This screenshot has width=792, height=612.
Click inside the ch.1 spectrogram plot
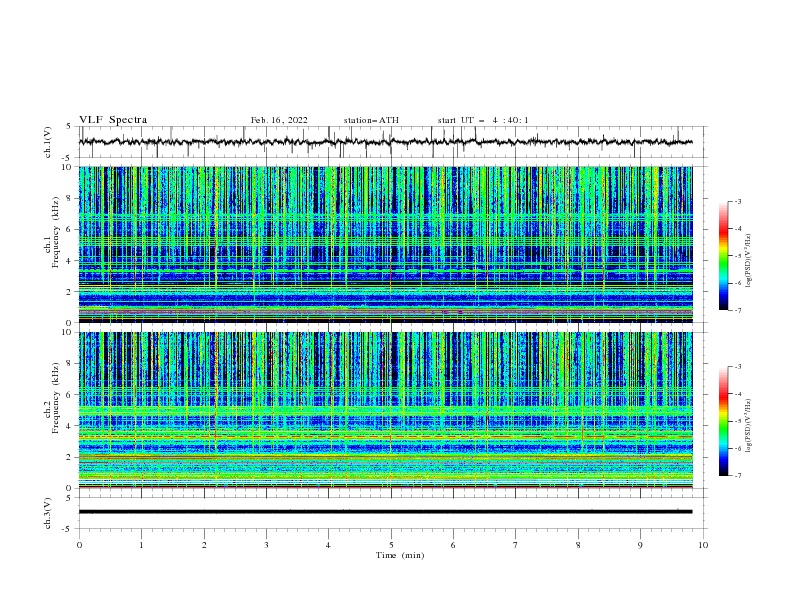coord(385,244)
